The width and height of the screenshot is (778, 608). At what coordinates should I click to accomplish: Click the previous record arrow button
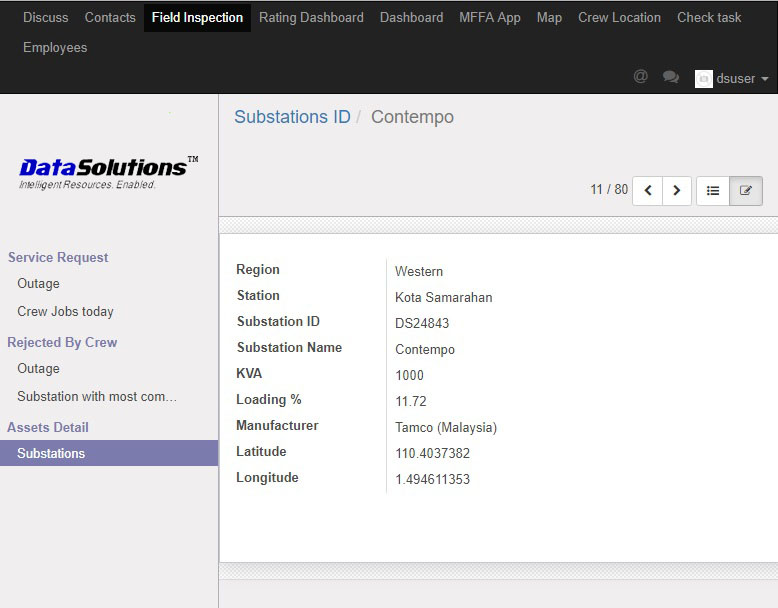648,190
